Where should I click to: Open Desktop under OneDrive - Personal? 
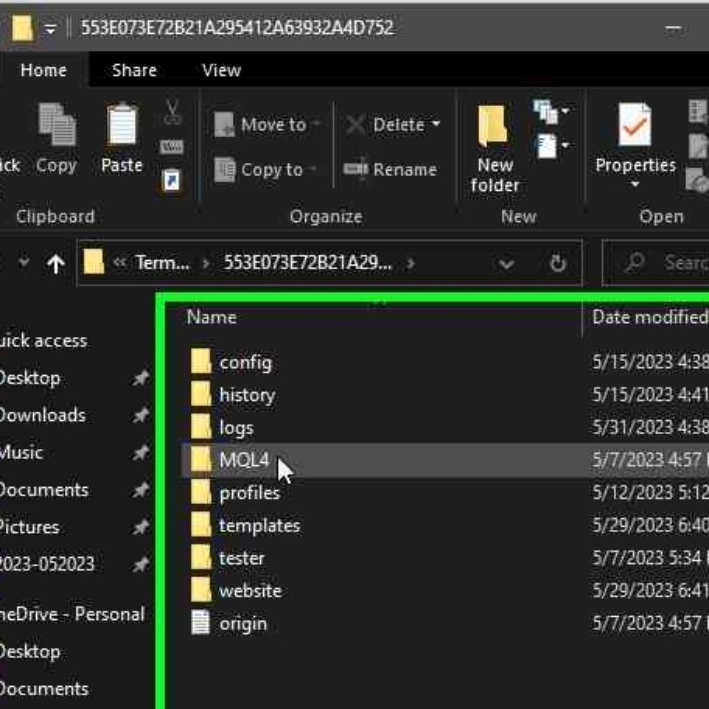(30, 652)
